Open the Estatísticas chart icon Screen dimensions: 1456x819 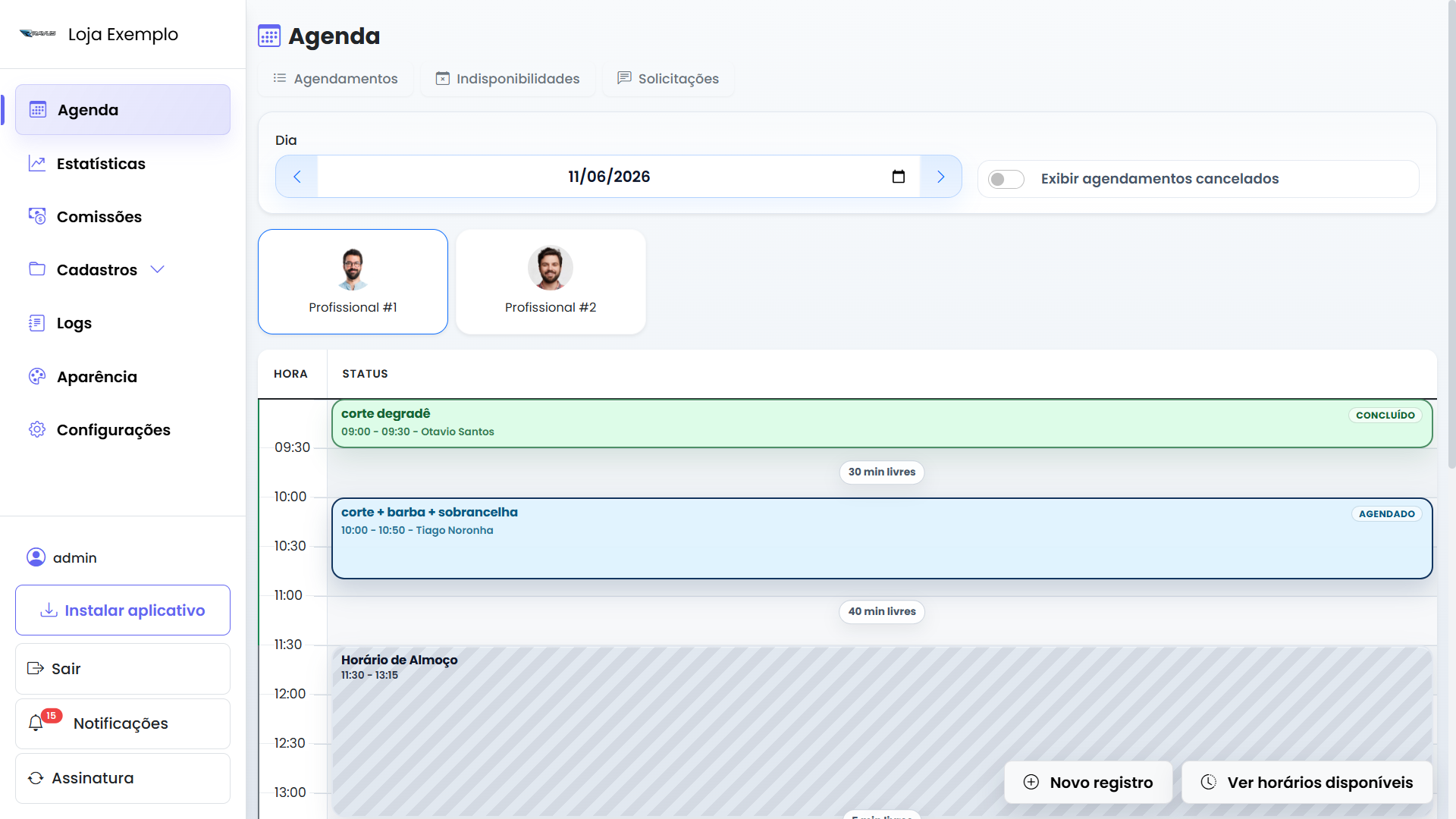coord(37,163)
